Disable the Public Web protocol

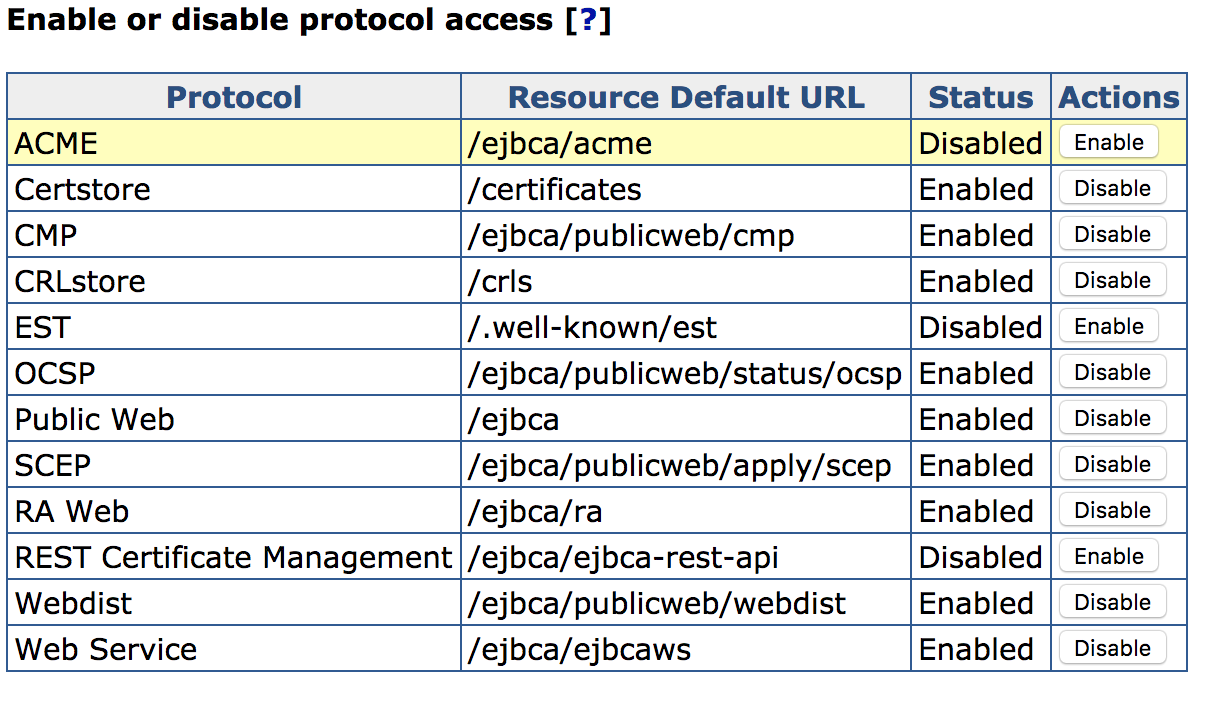tap(1112, 419)
